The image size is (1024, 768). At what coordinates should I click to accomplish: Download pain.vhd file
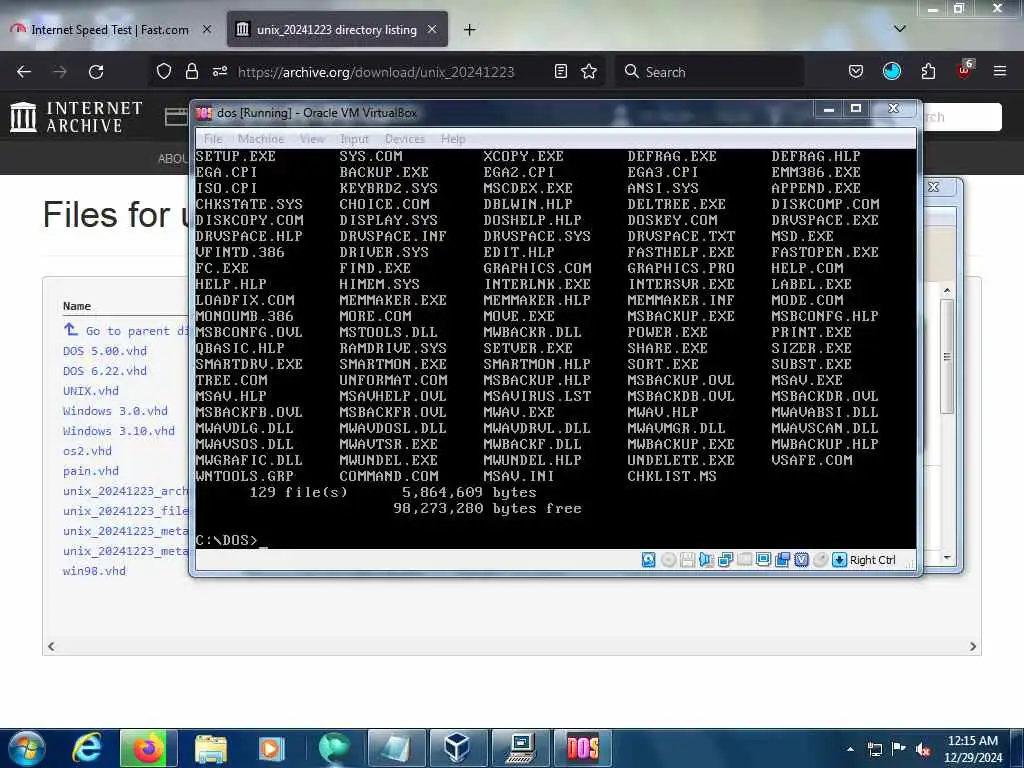(91, 471)
